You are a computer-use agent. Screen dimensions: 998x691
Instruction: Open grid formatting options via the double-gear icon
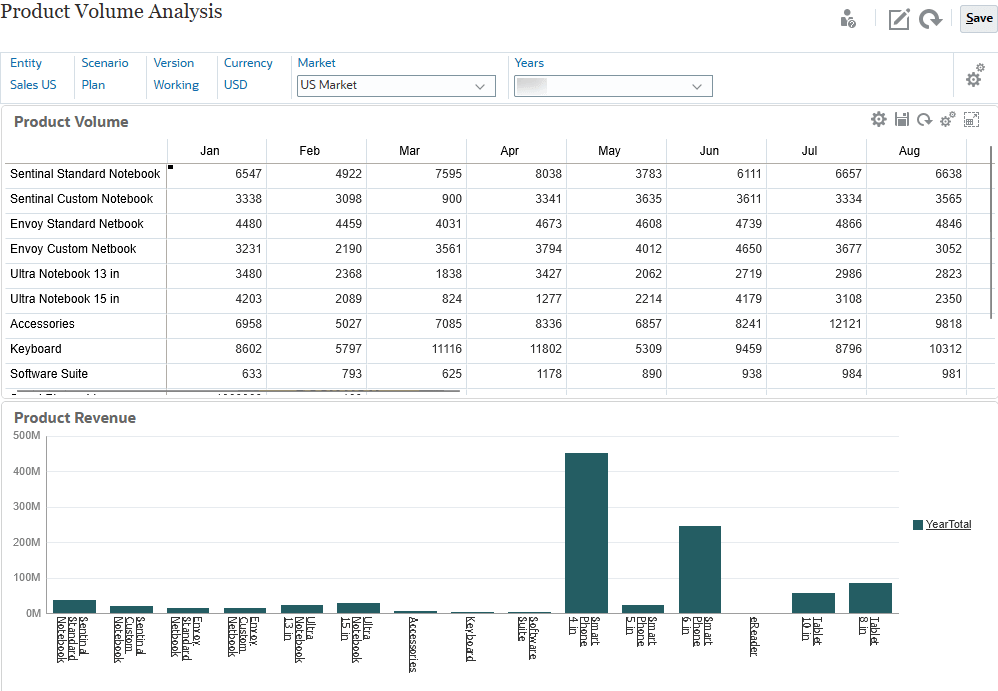click(x=948, y=119)
